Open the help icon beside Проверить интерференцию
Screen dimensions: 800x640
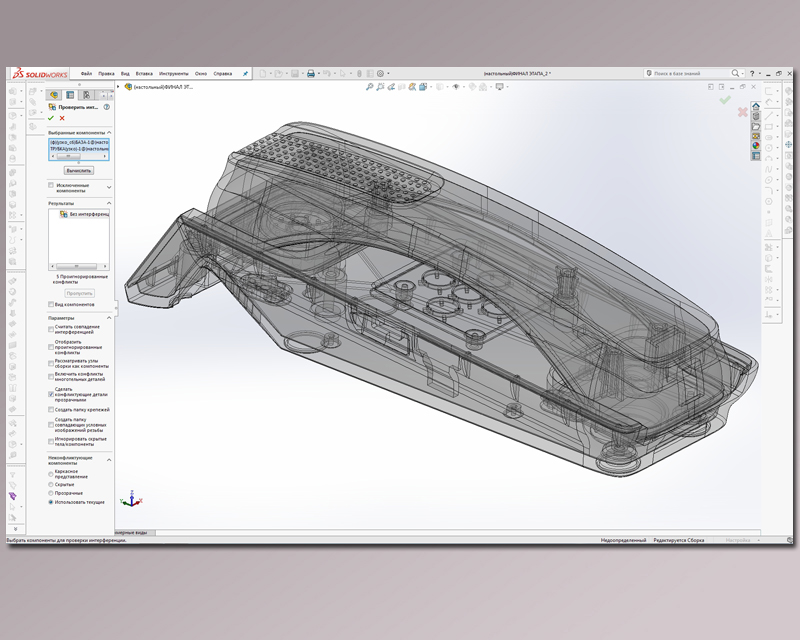(107, 108)
